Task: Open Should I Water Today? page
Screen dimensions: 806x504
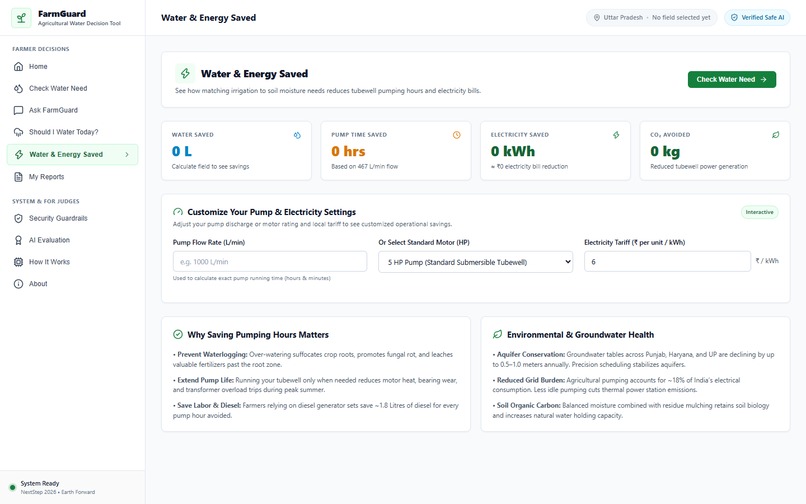Action: [x=72, y=132]
